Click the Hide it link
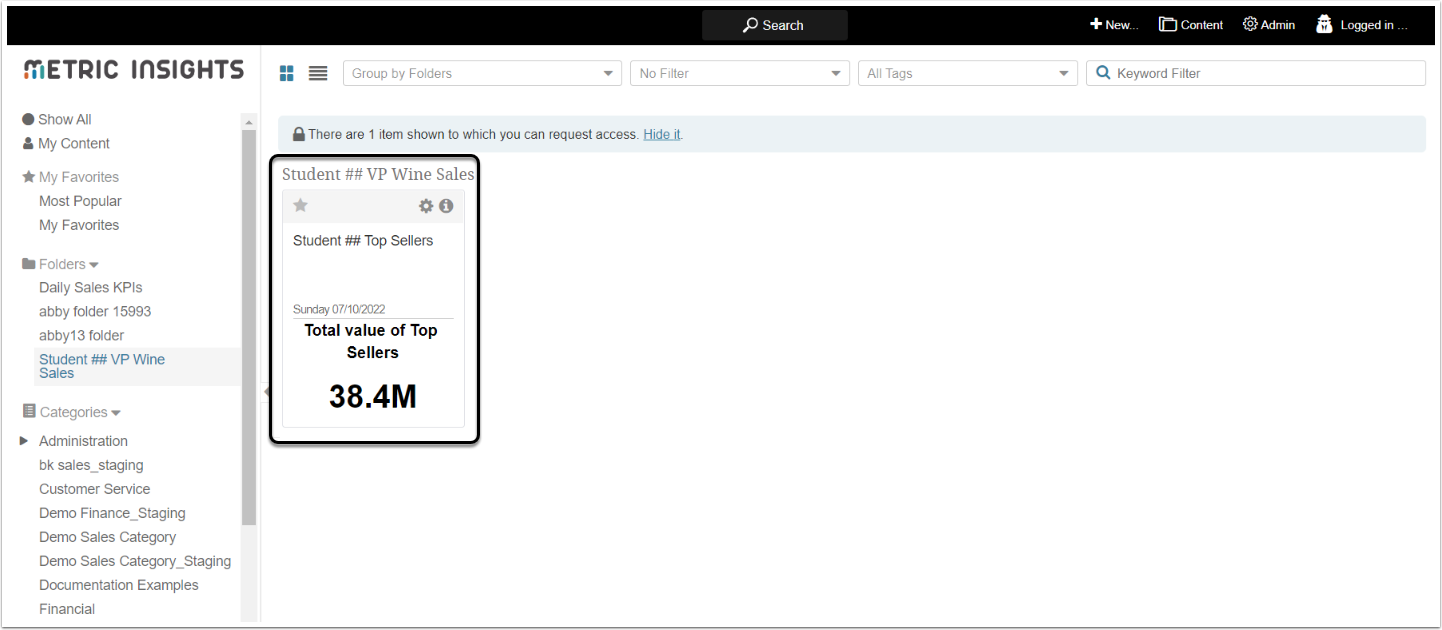Viewport: 1442px width, 630px height. coord(662,134)
